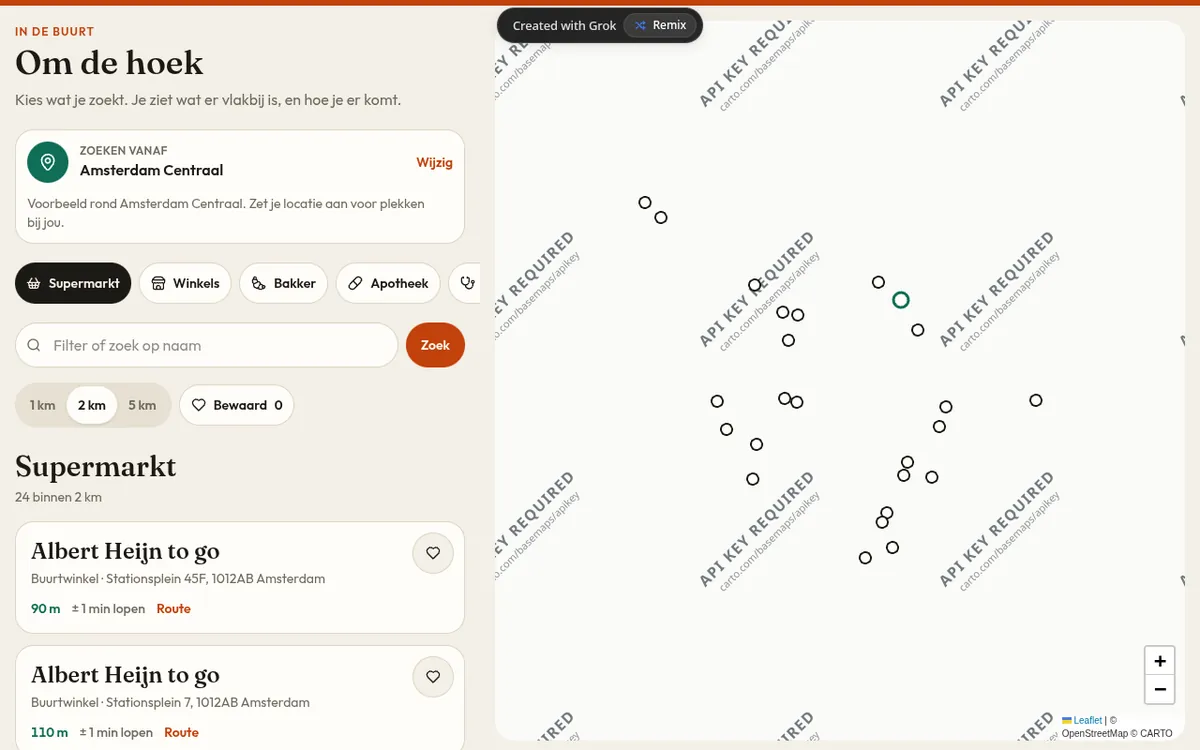
Task: Set radius to 2 km
Action: click(92, 405)
